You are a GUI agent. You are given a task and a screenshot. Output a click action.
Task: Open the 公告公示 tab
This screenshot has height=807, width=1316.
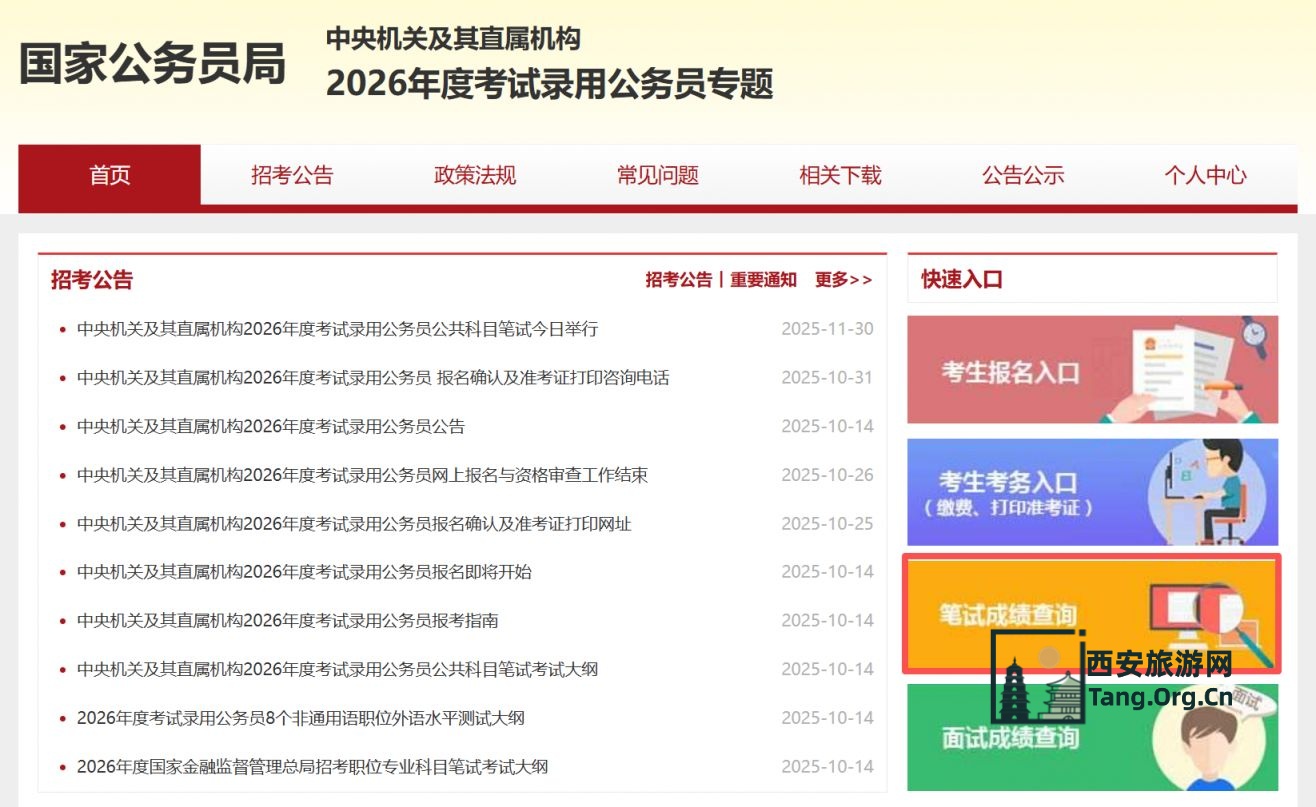tap(1023, 176)
